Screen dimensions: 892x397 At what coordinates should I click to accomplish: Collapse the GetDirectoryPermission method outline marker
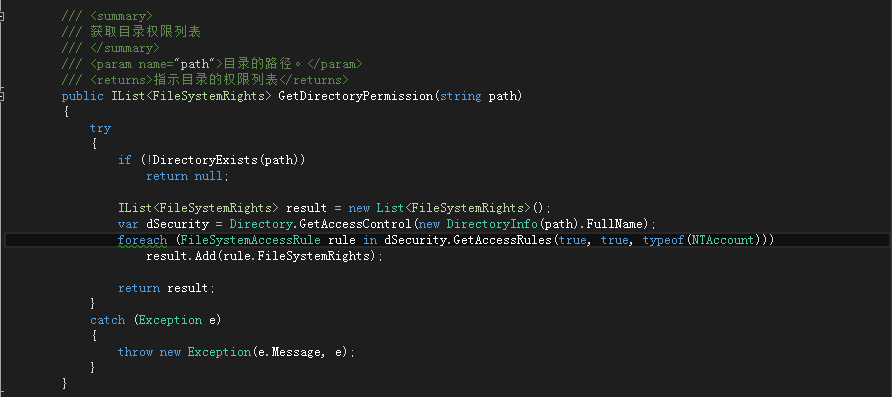click(2, 96)
